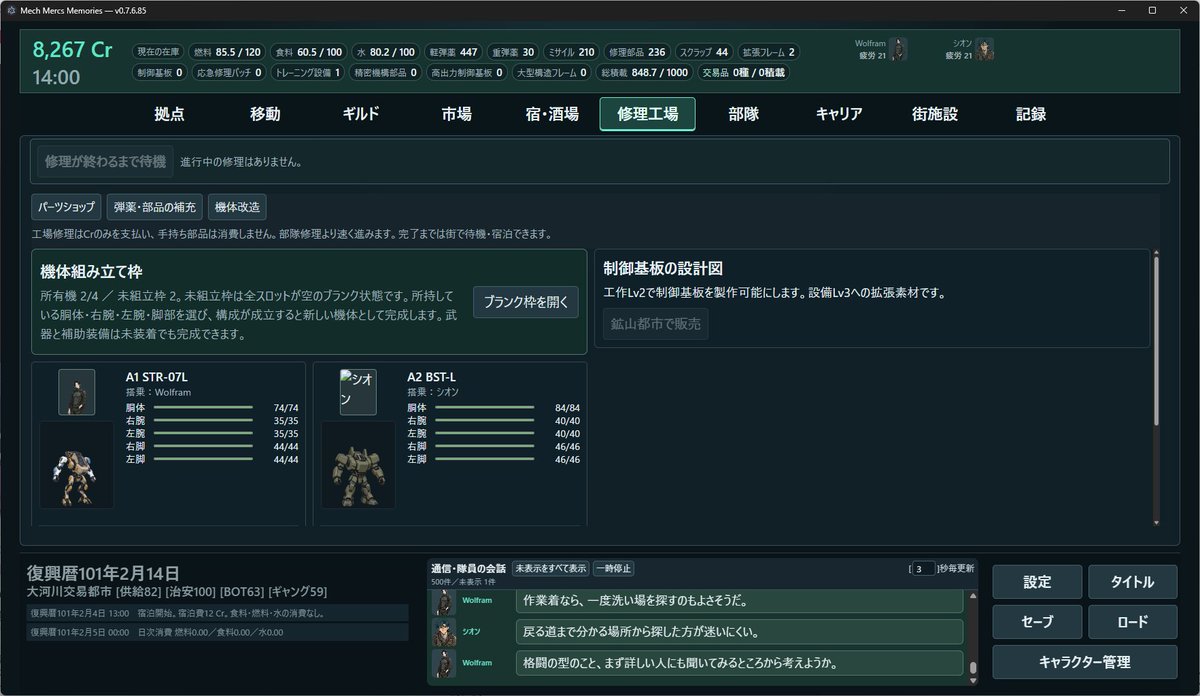1200x696 pixels.
Task: Click ブランク枠を開く button
Action: click(526, 302)
